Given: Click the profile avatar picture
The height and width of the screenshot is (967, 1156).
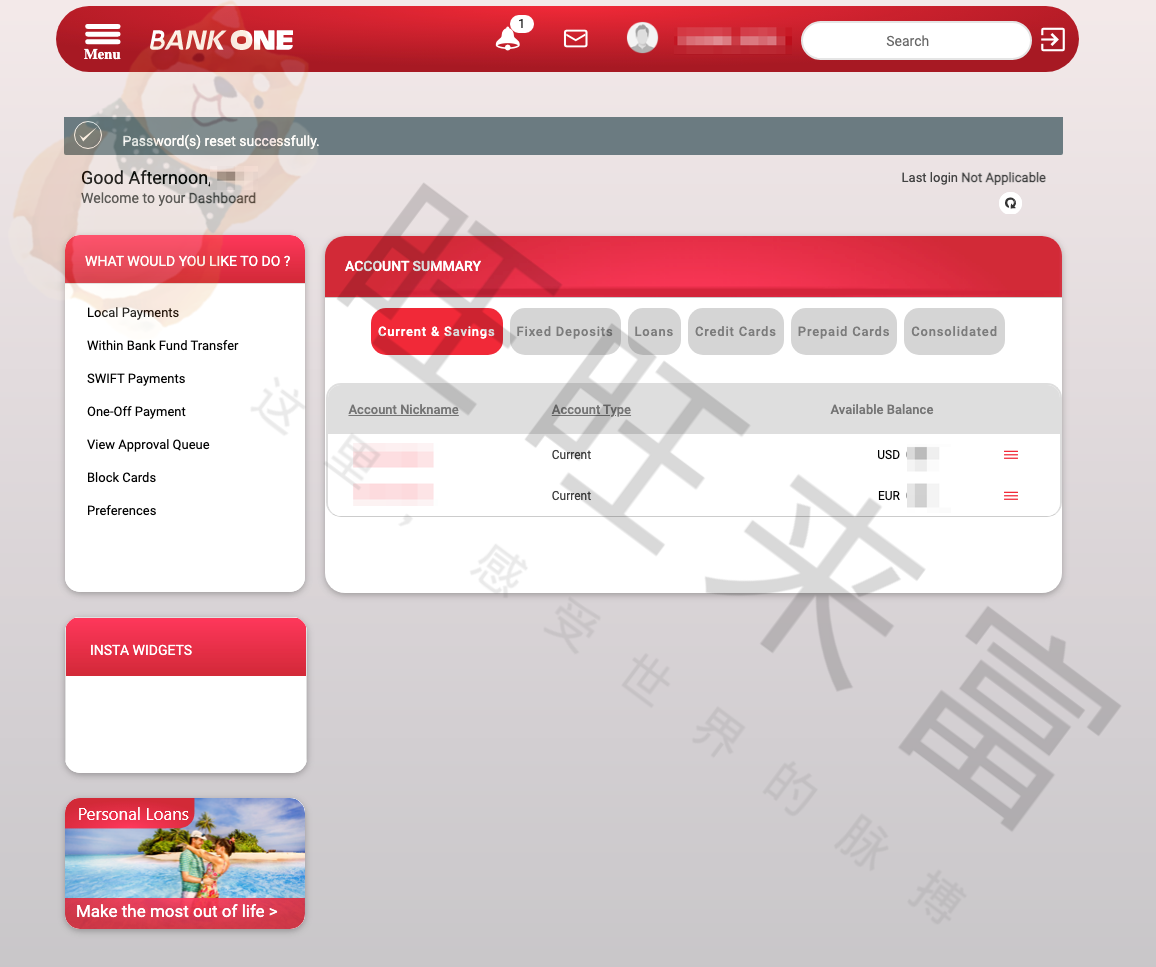Looking at the screenshot, I should 642,37.
